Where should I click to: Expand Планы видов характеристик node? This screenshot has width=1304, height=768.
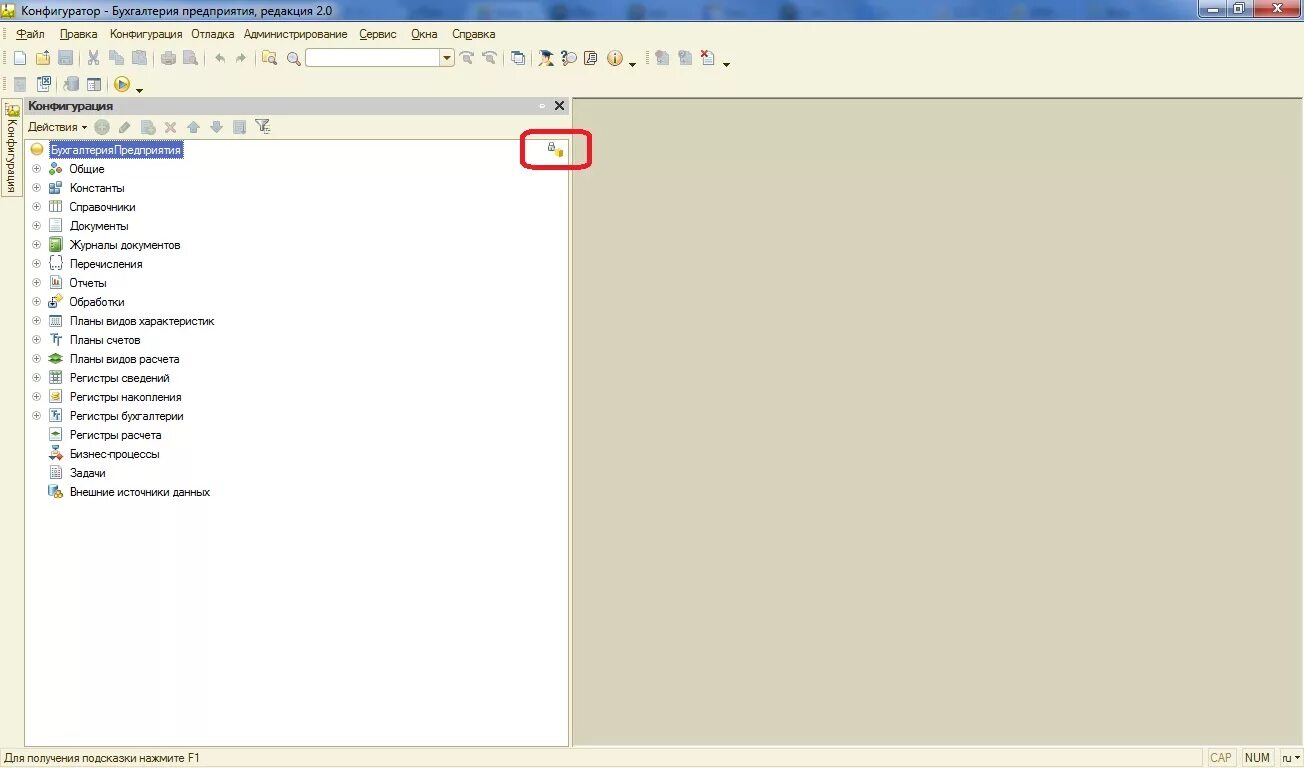37,321
